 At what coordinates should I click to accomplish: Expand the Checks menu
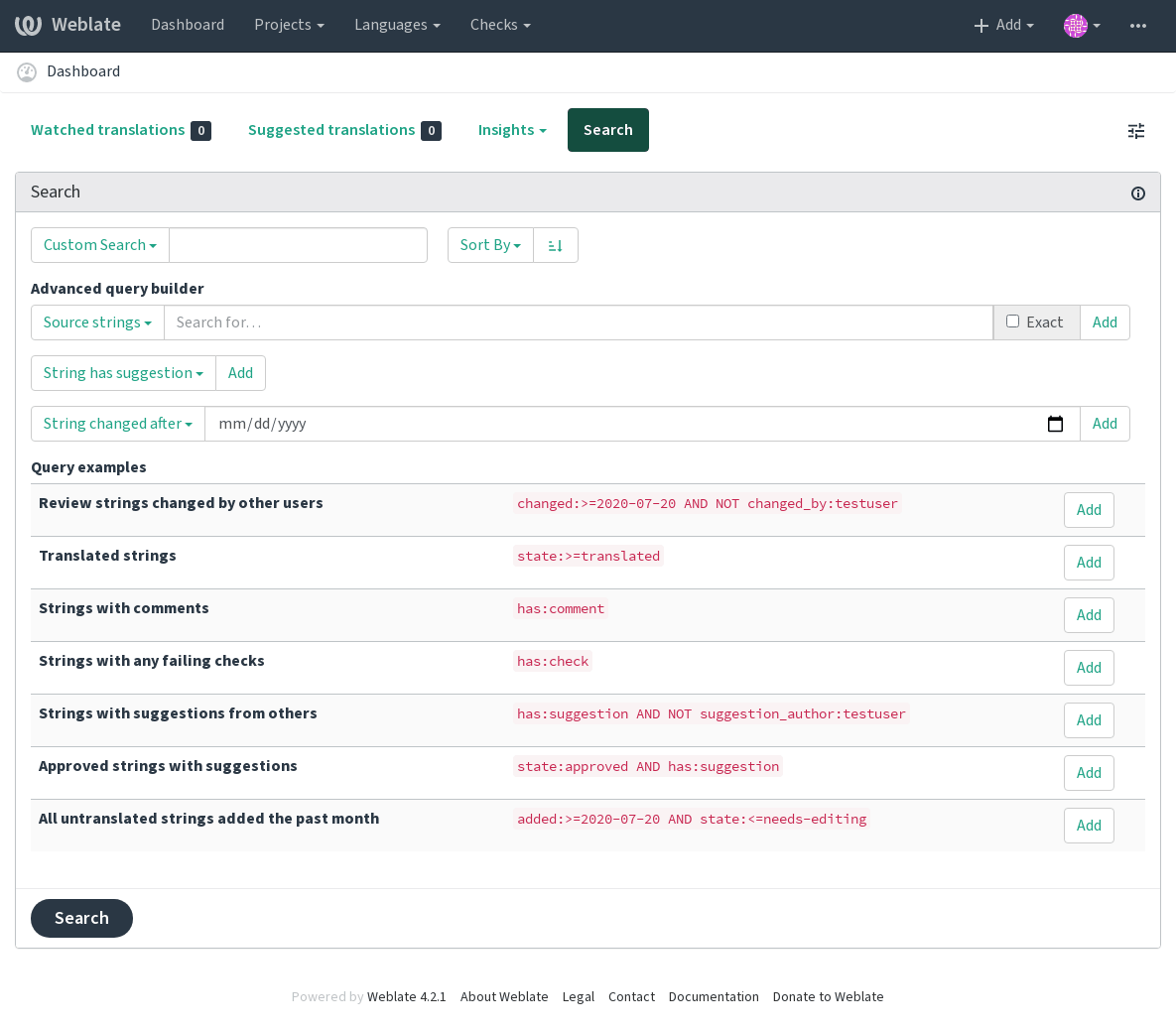click(500, 25)
